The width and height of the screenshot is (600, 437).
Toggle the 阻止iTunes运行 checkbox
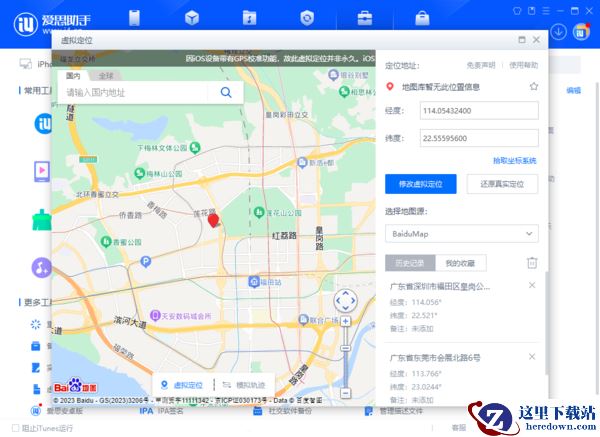[x=15, y=427]
